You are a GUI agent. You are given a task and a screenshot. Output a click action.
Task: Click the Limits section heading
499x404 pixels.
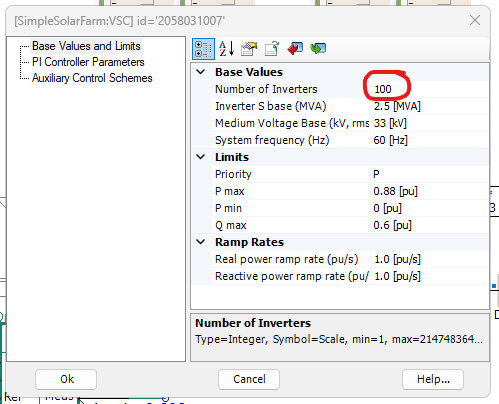pyautogui.click(x=232, y=157)
